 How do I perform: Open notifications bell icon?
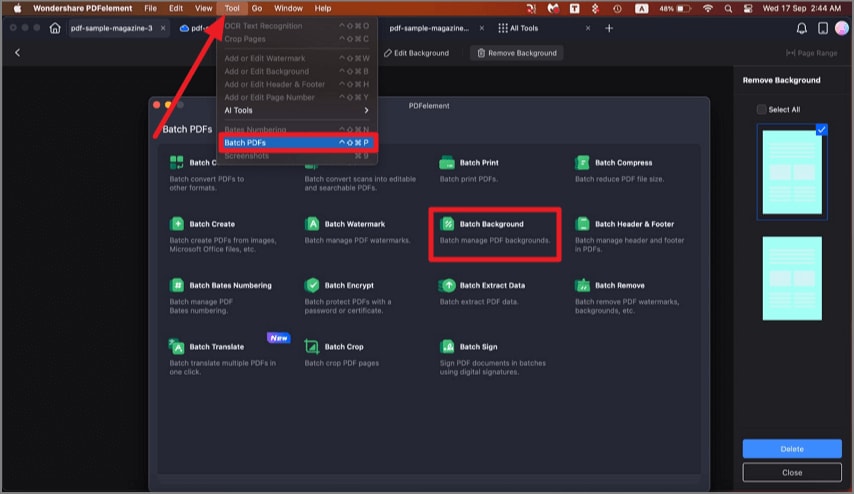click(x=802, y=28)
